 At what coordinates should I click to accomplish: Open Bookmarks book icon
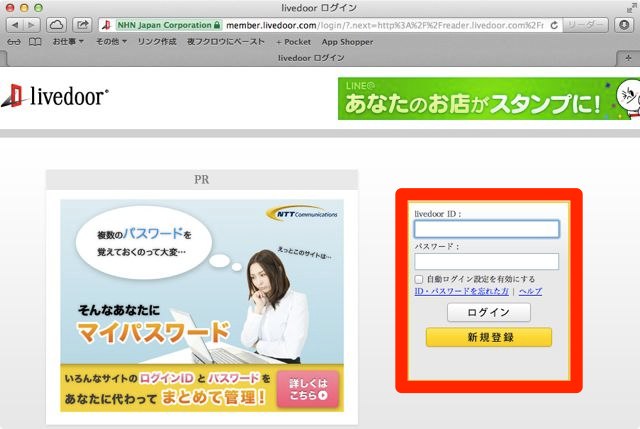pyautogui.click(x=35, y=42)
